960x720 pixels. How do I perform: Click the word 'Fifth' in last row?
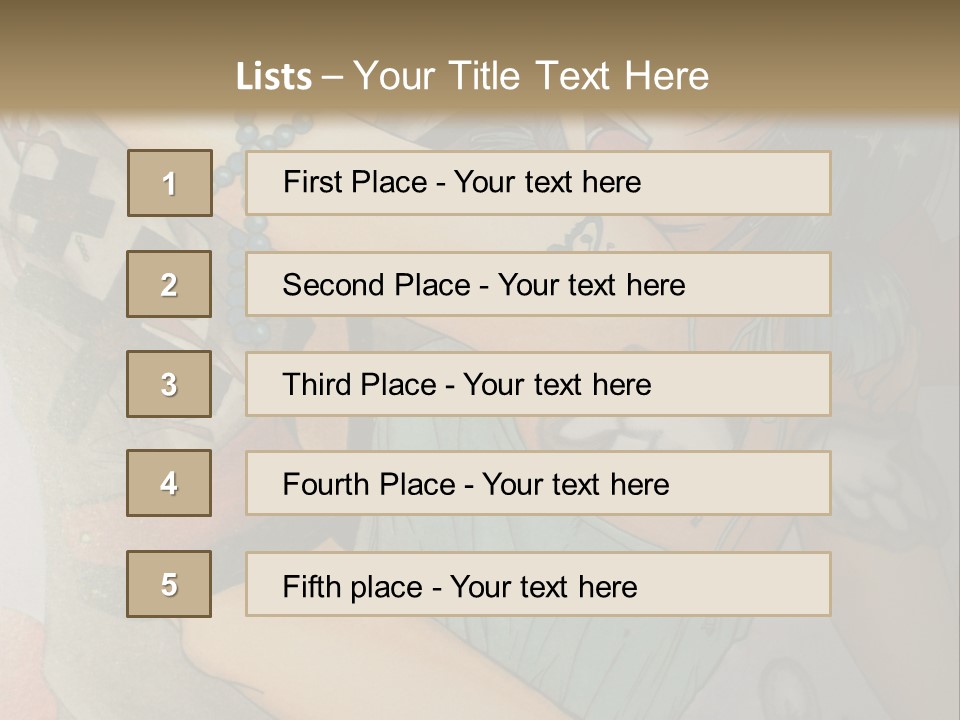305,586
